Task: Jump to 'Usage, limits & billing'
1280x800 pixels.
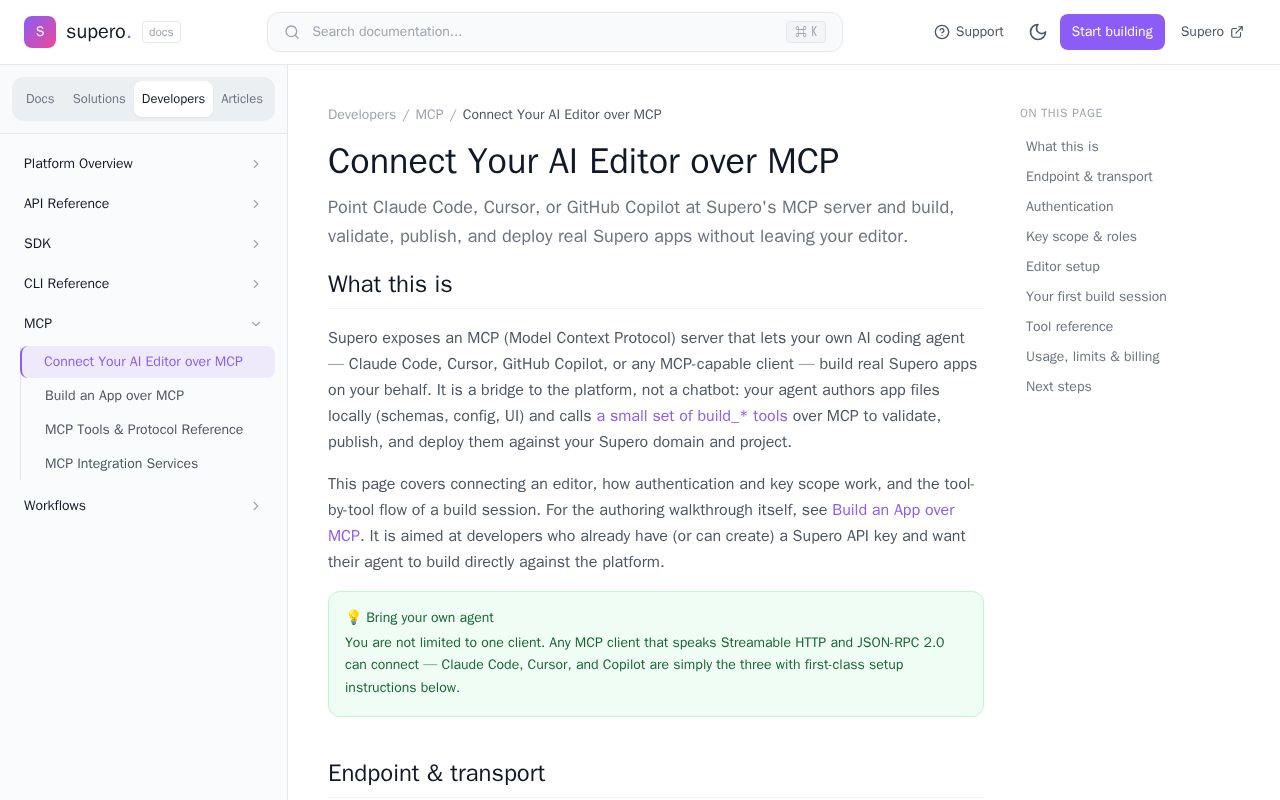Action: click(1093, 357)
